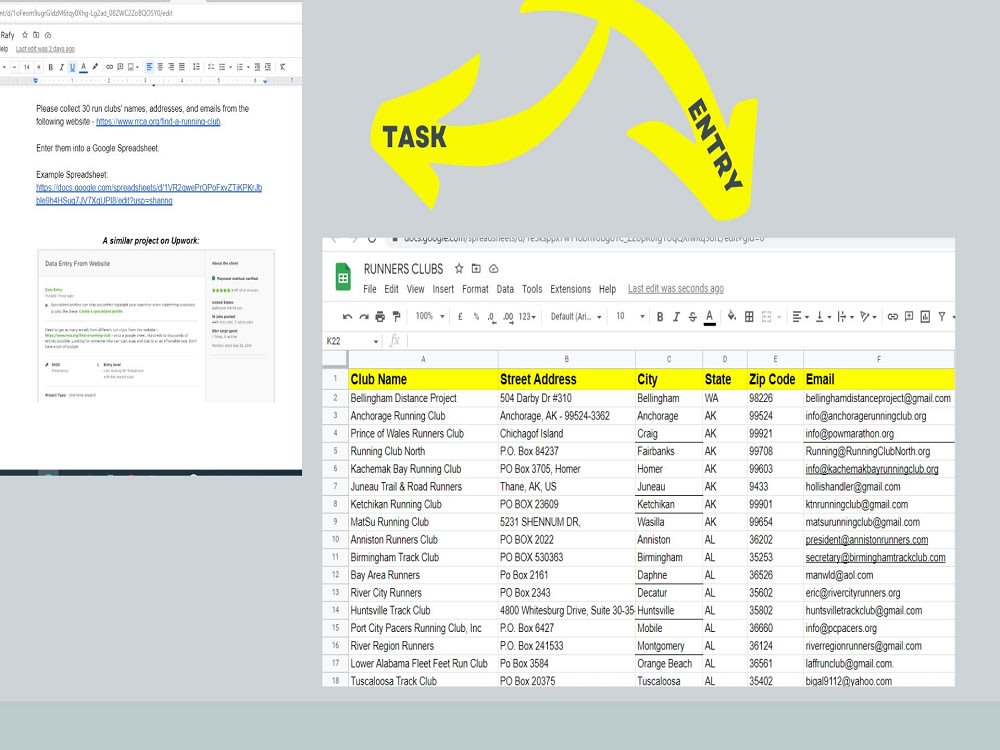Open the Edit menu in Sheets
The height and width of the screenshot is (750, 1000).
tap(391, 289)
